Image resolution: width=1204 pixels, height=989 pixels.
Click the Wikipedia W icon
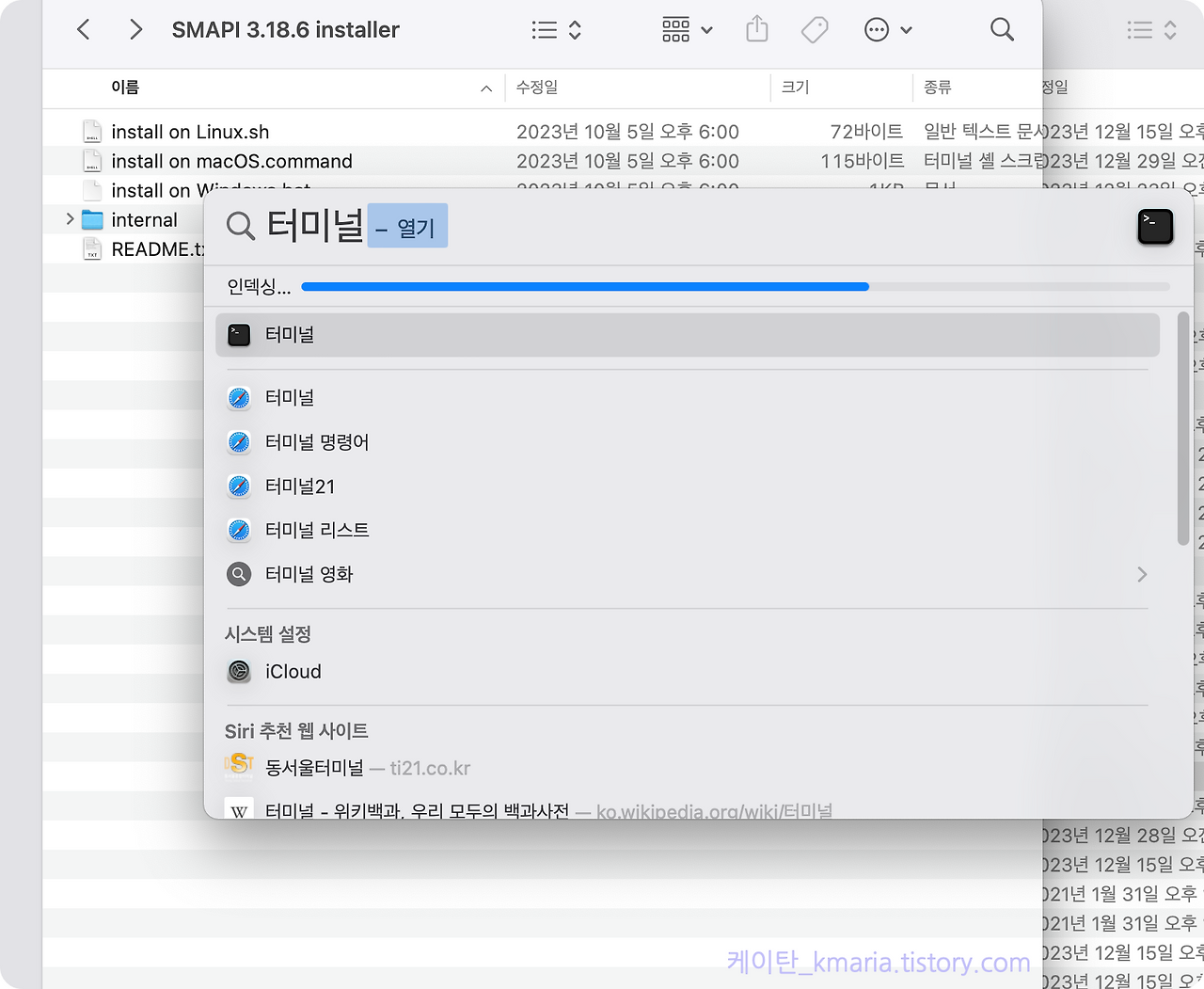click(239, 809)
